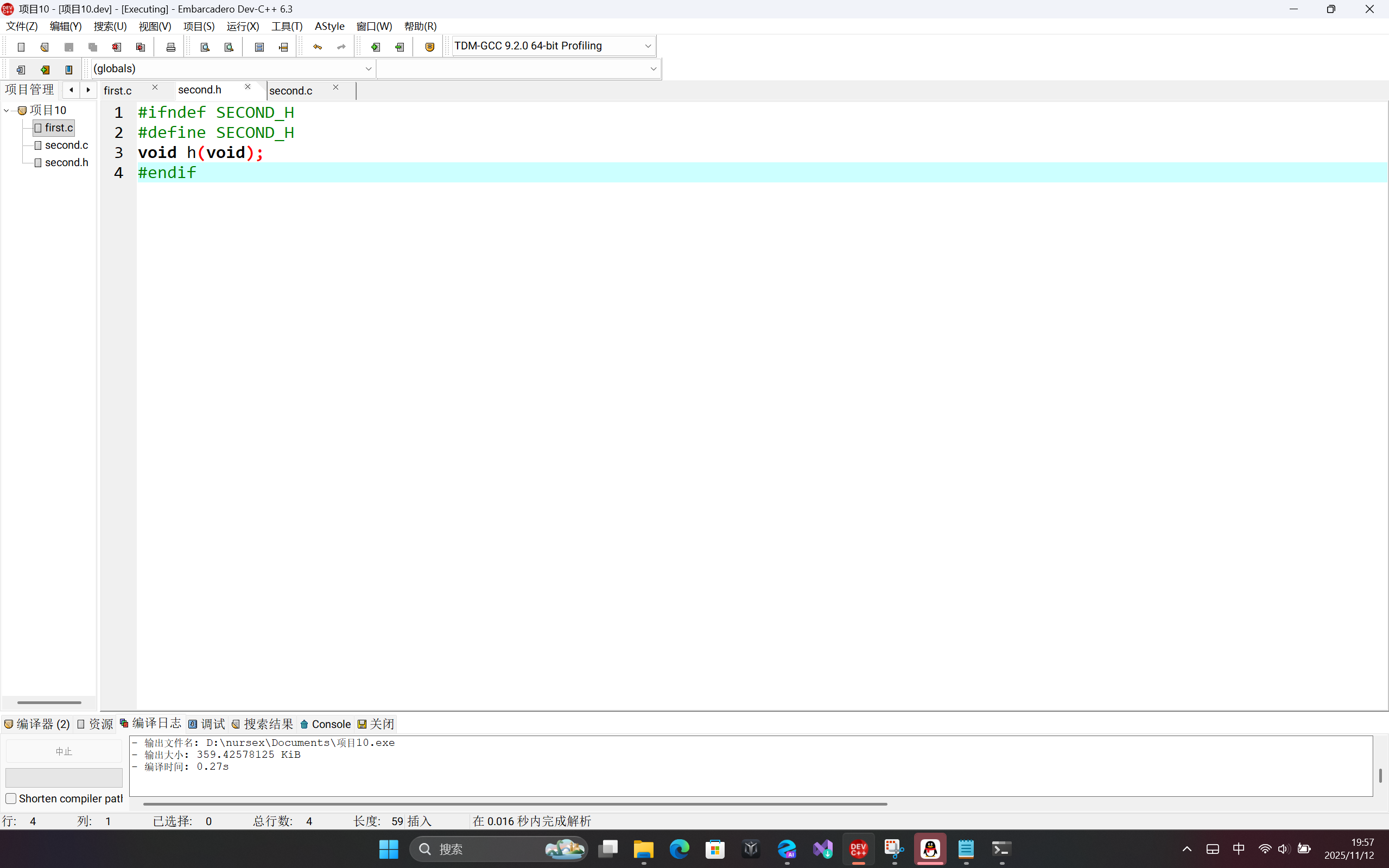Click the Remove from project icon

coord(399,47)
